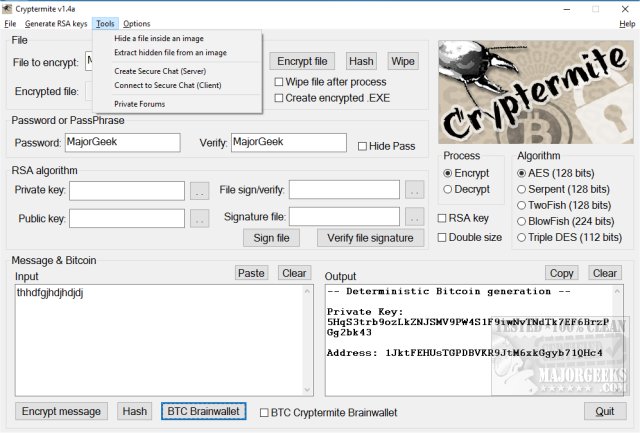The width and height of the screenshot is (640, 433).
Task: Open Private Forums entry
Action: 177,104
